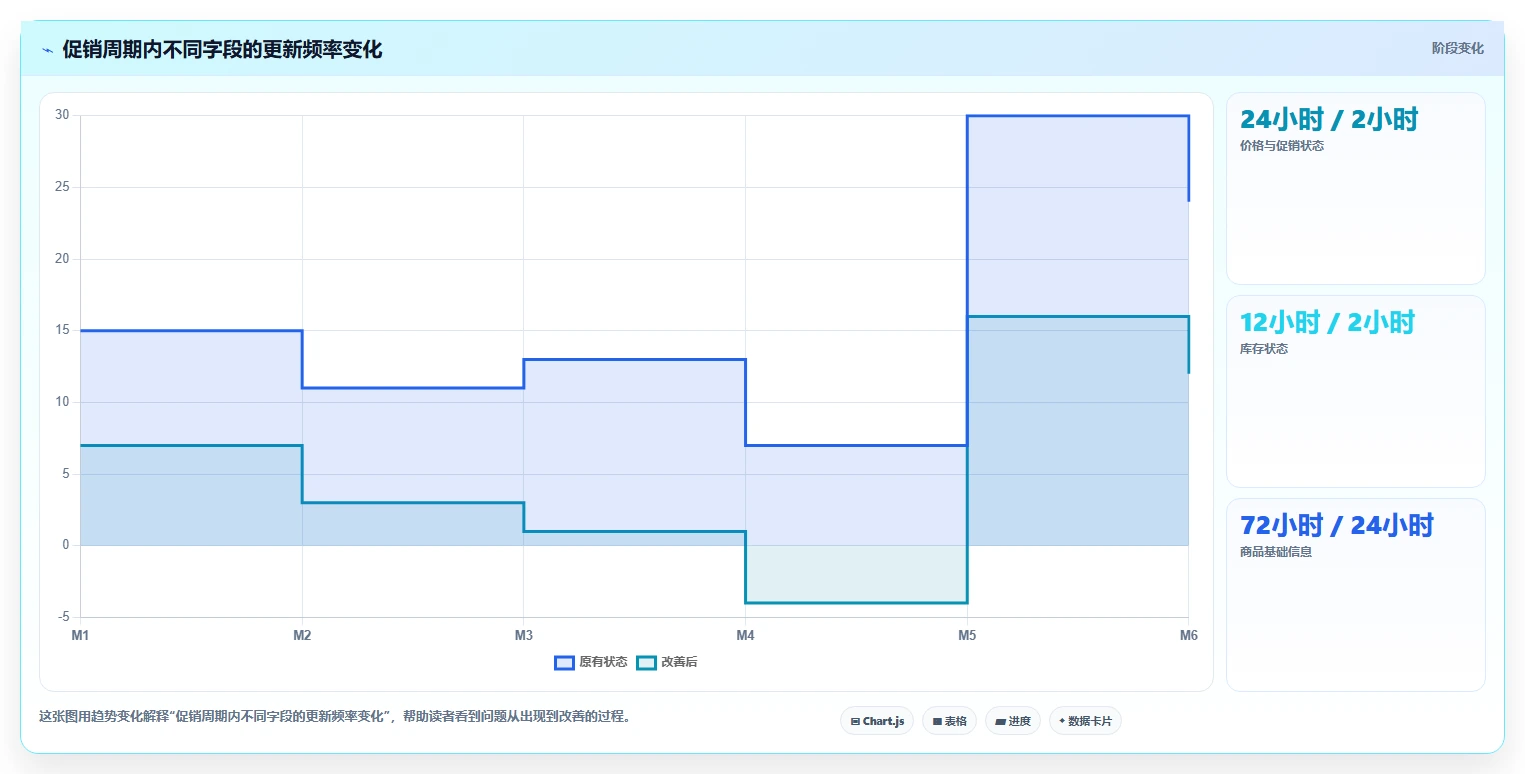Click the 15 y-axis tick label
The width and height of the screenshot is (1525, 774).
click(62, 330)
